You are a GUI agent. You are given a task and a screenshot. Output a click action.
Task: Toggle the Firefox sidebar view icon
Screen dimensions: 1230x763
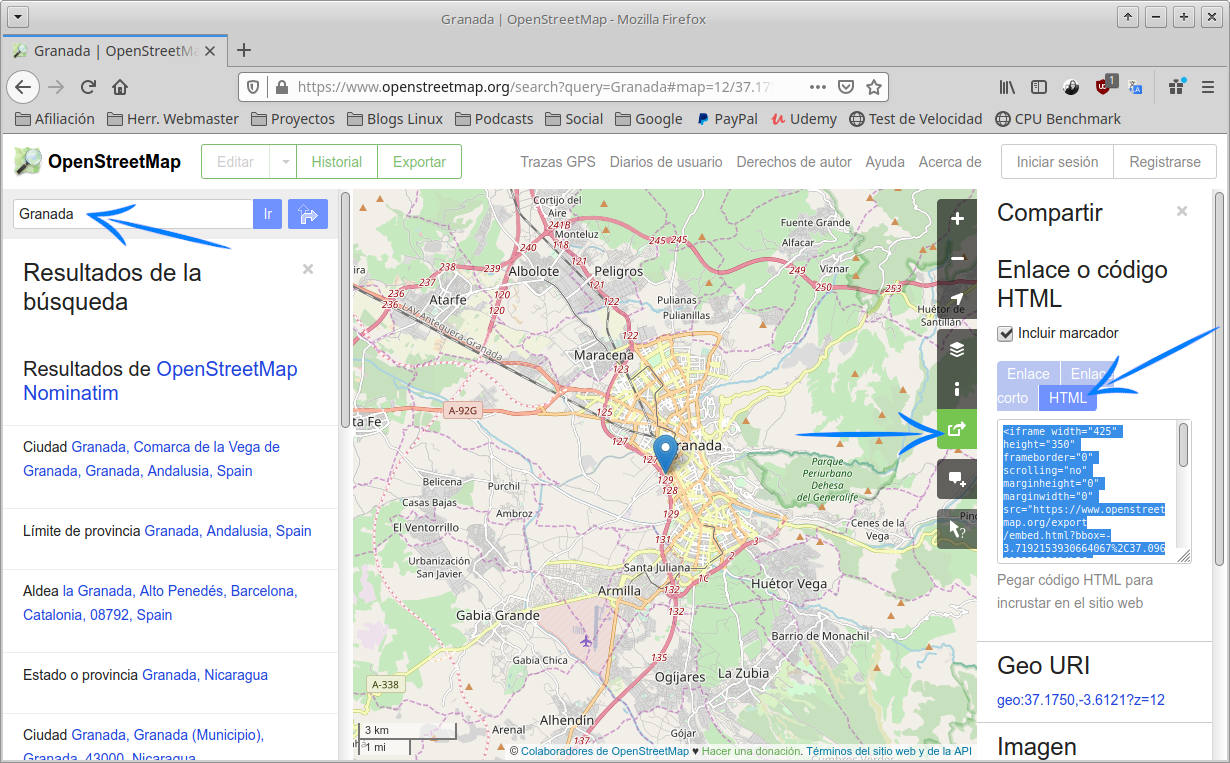(1039, 87)
